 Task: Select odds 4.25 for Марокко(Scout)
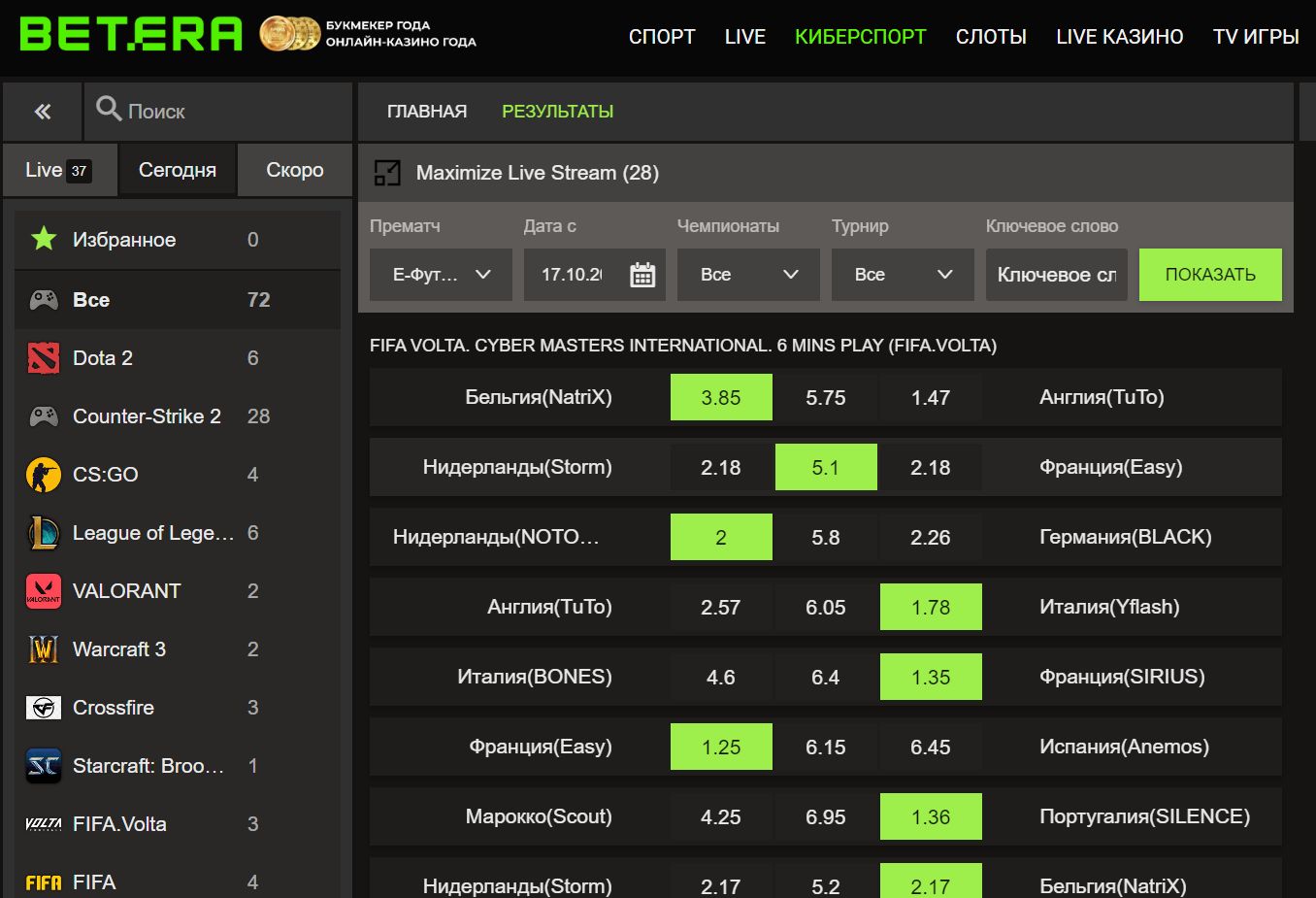(721, 816)
